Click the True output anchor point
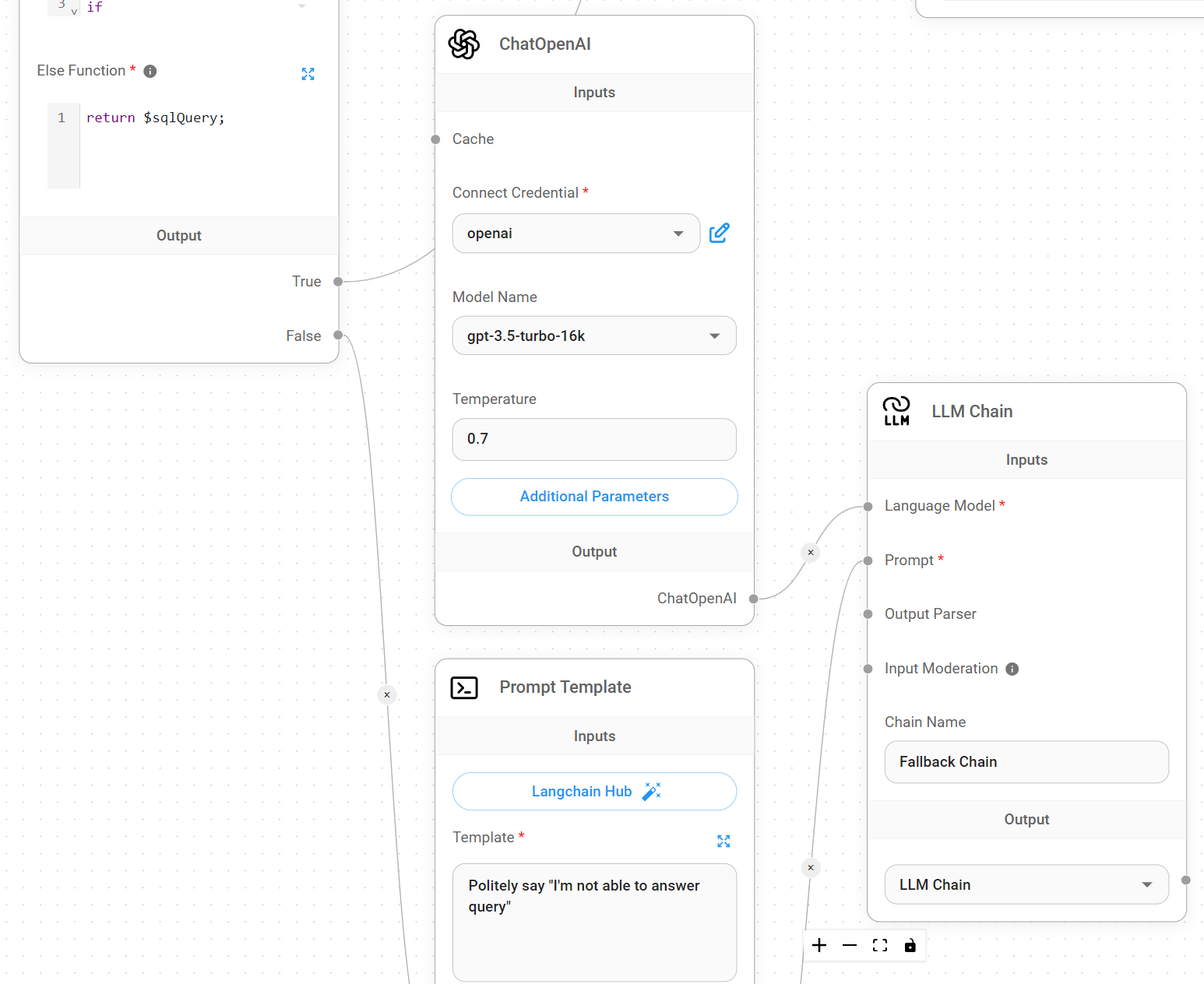Image resolution: width=1204 pixels, height=984 pixels. 338,282
